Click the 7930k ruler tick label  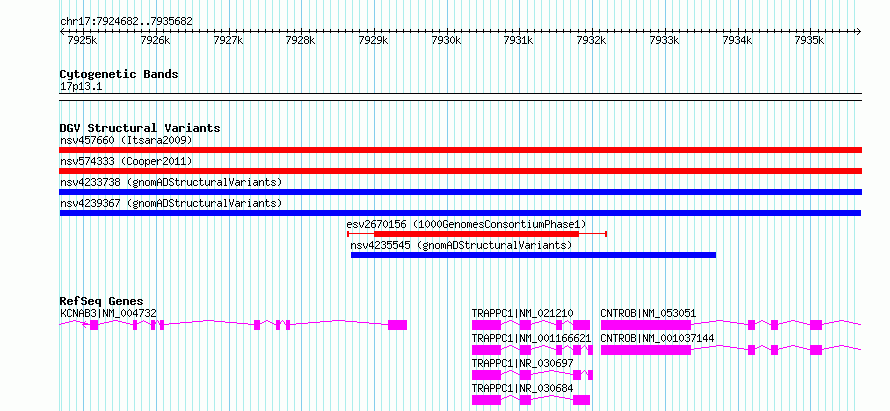446,40
